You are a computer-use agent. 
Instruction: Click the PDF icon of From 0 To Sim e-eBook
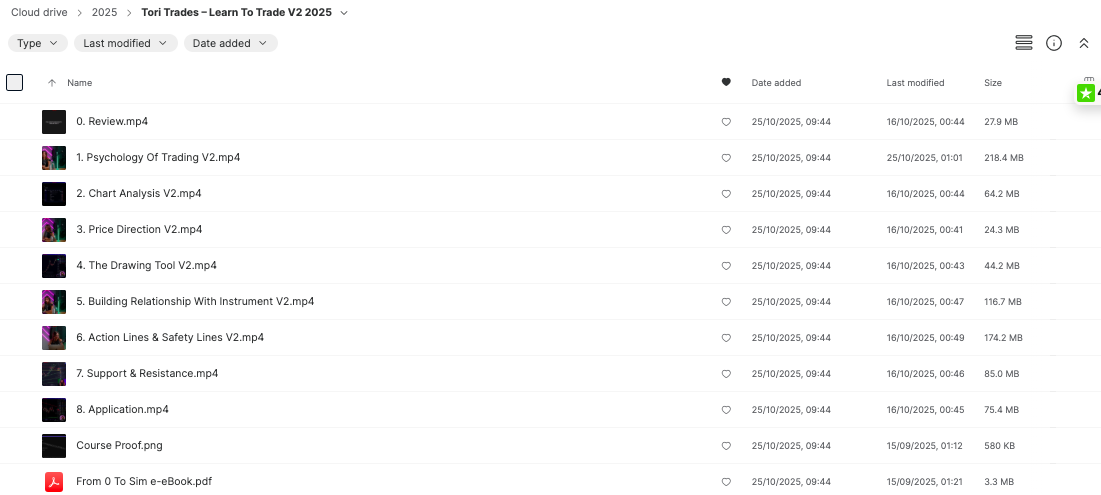pos(54,482)
